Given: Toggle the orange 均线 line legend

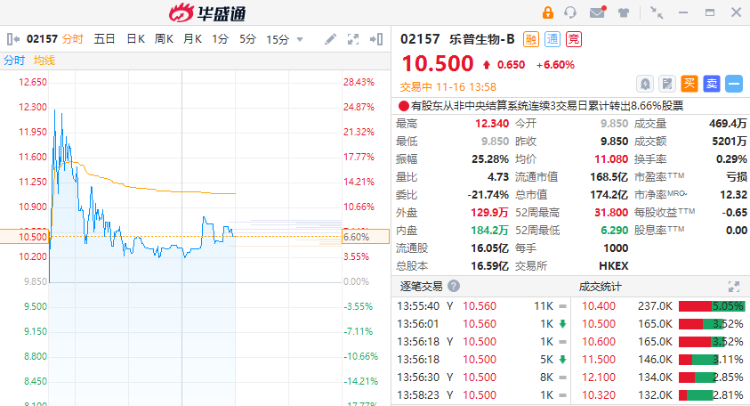Looking at the screenshot, I should pyautogui.click(x=44, y=60).
